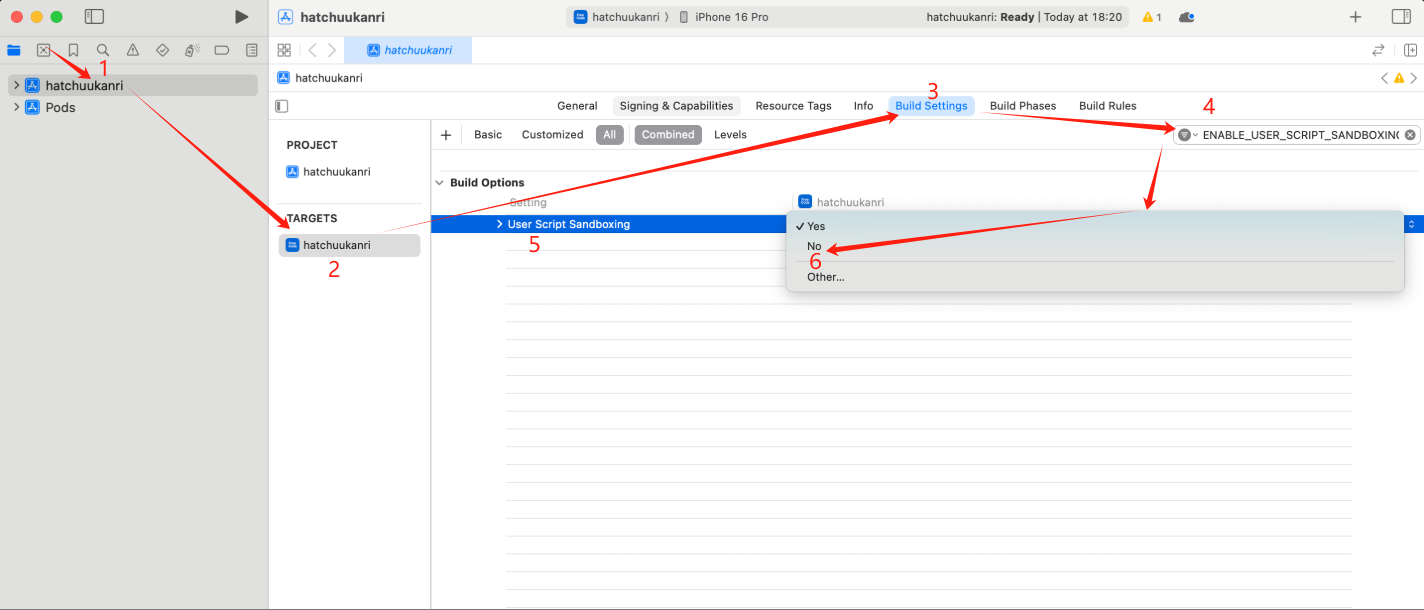Screen dimensions: 1424x610
Task: Switch to the General tab
Action: (577, 106)
